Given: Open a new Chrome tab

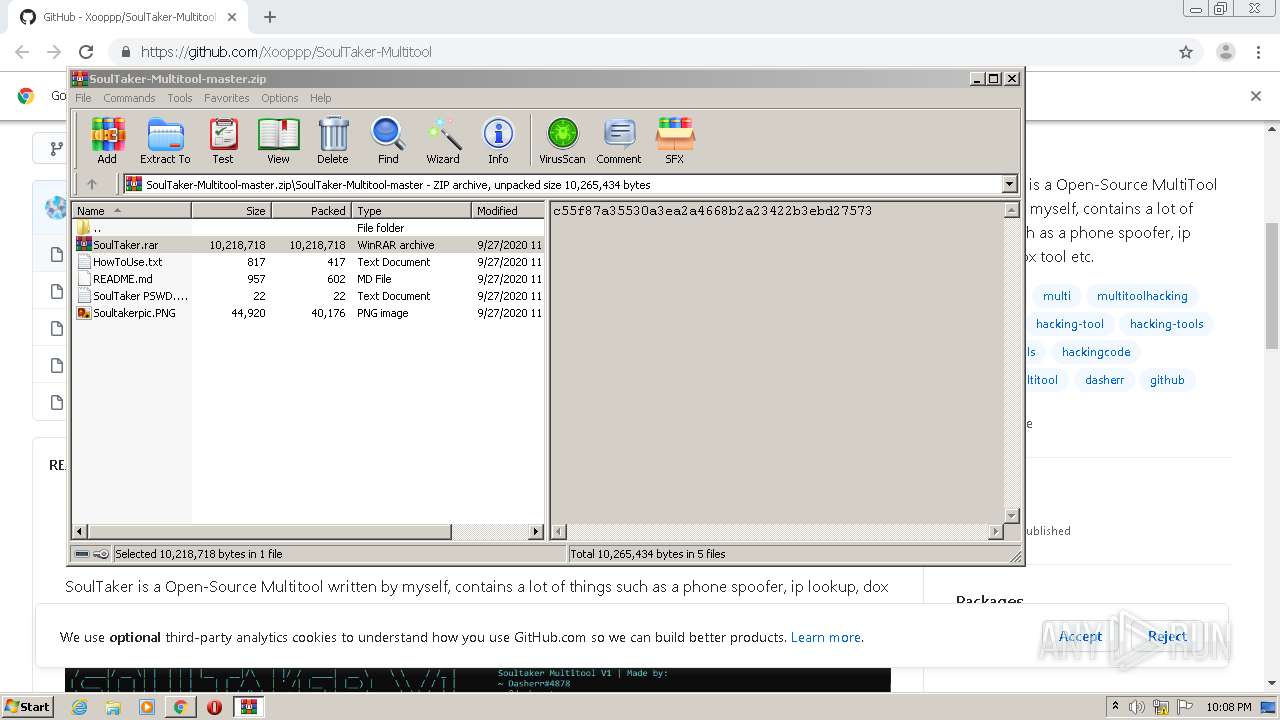Looking at the screenshot, I should pos(269,17).
